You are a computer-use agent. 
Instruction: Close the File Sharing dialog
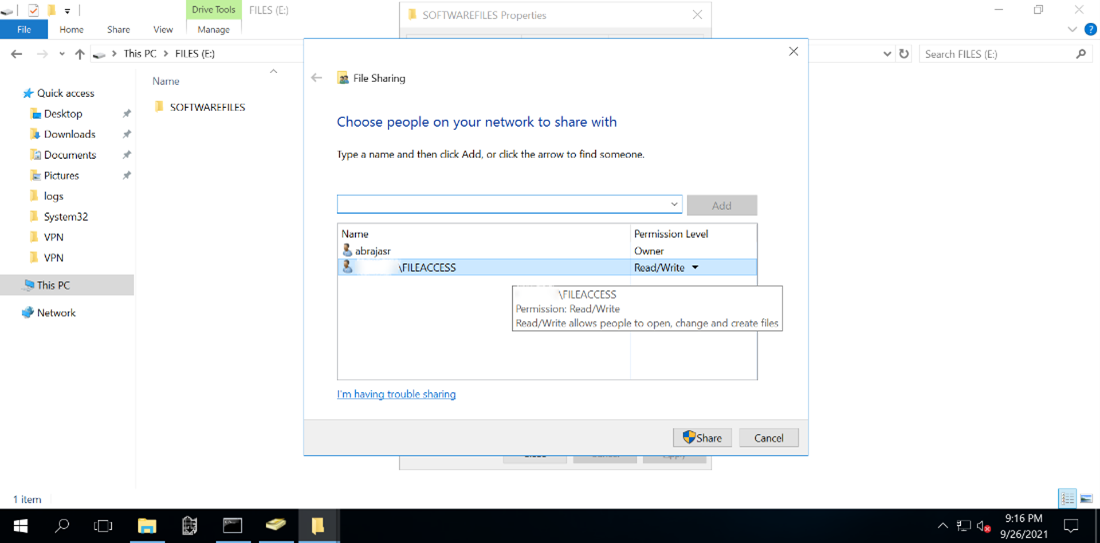[793, 51]
